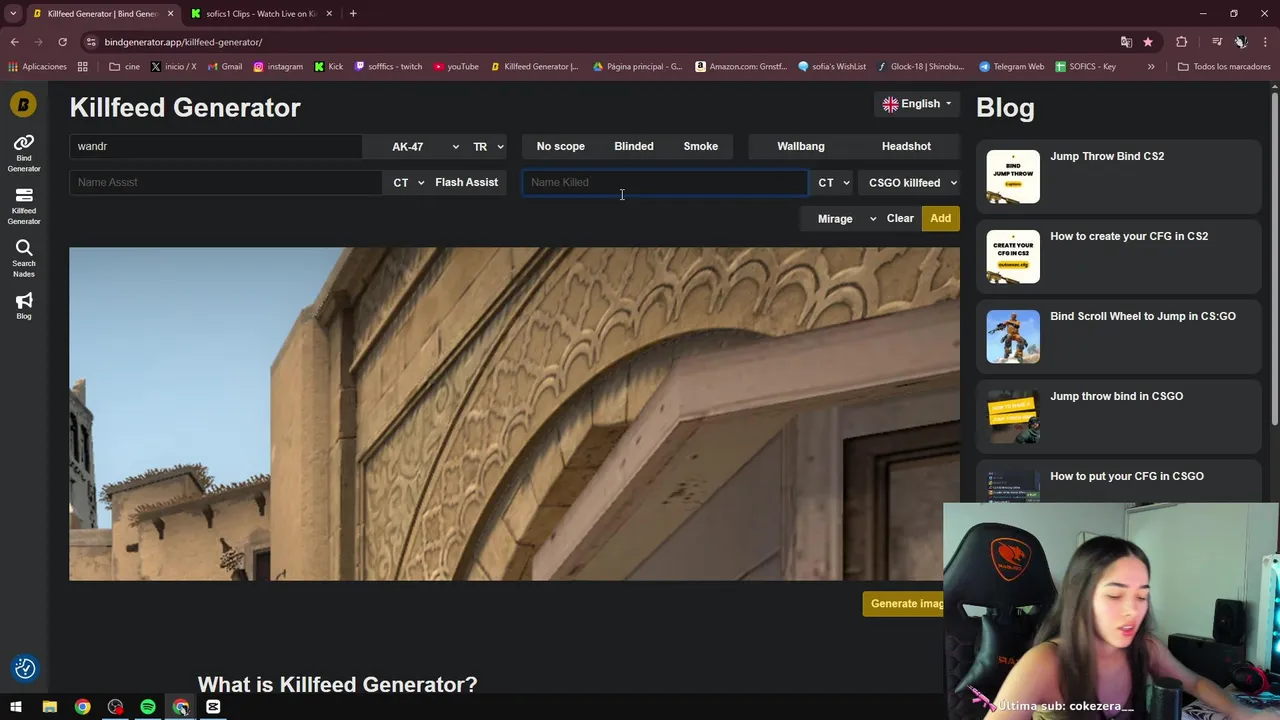Open the Todos los marcadores folder
The height and width of the screenshot is (720, 1280).
pos(1224,66)
